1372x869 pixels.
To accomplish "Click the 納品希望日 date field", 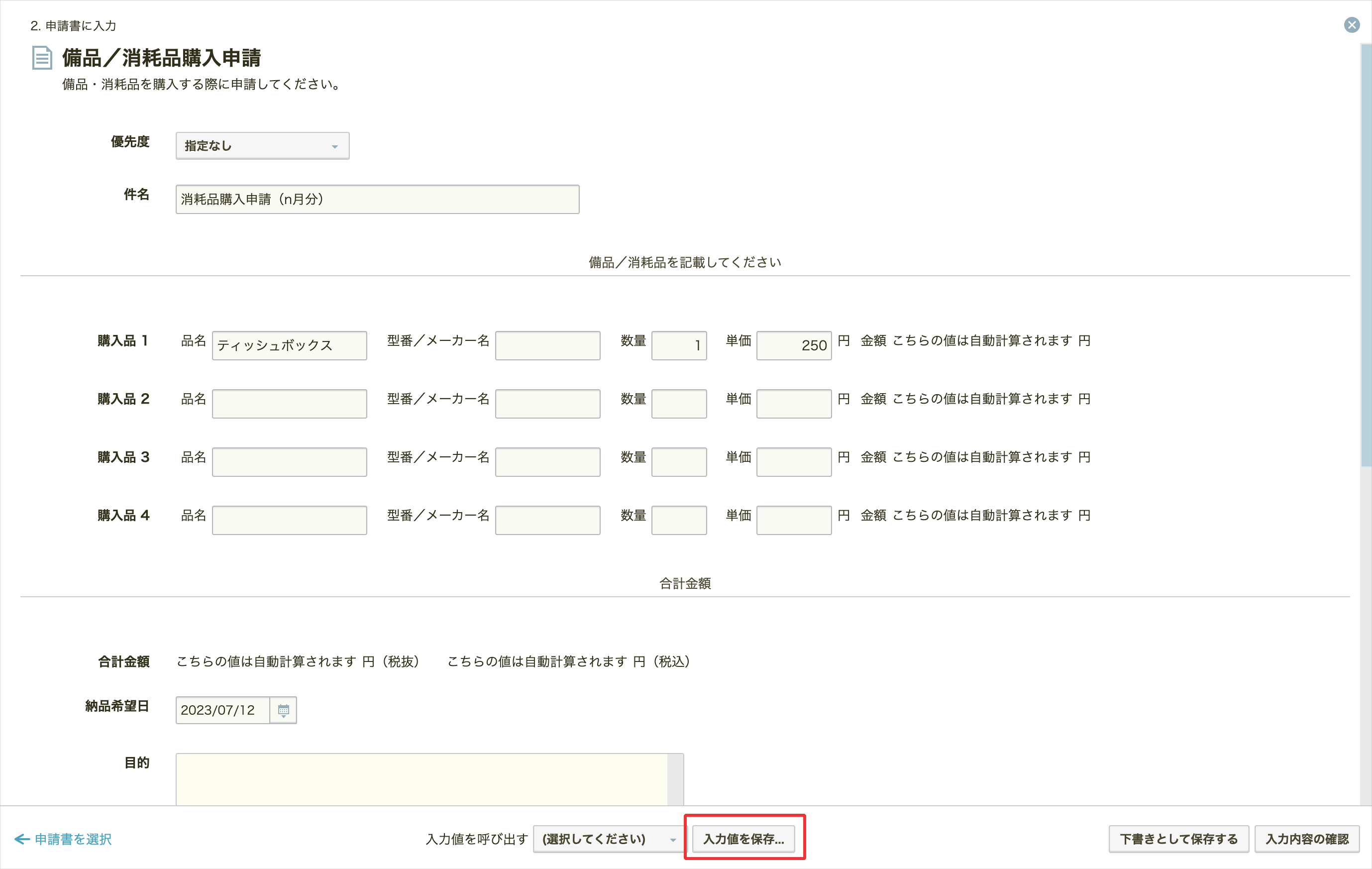I will click(x=223, y=710).
